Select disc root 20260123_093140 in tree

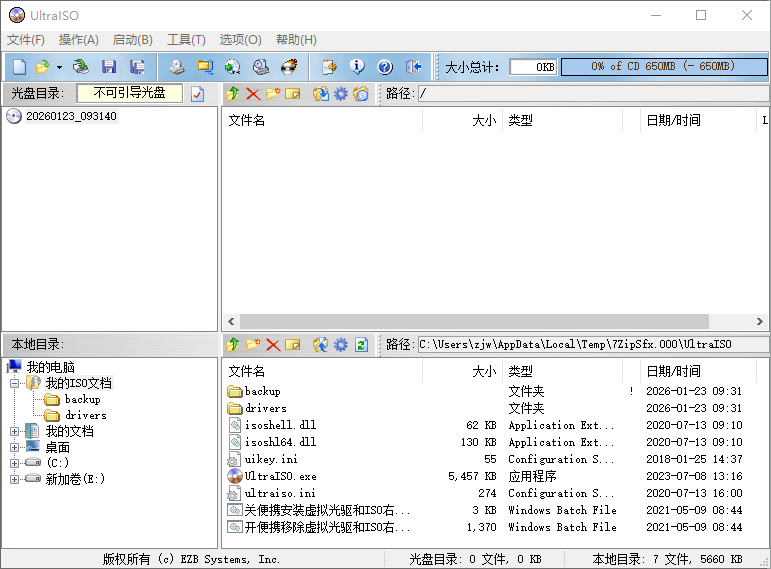pos(71,116)
